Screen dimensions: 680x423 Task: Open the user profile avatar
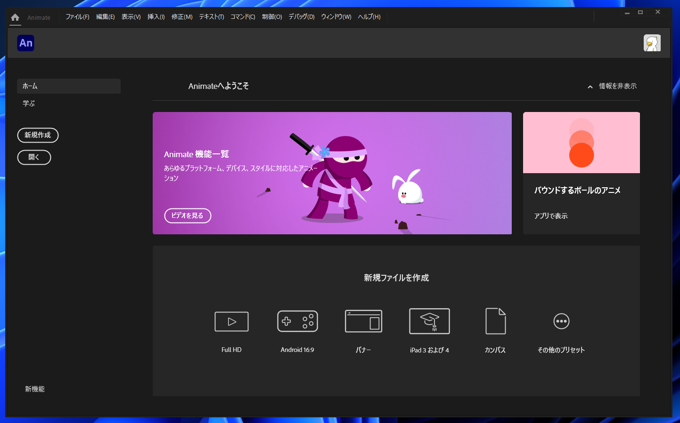(x=652, y=43)
